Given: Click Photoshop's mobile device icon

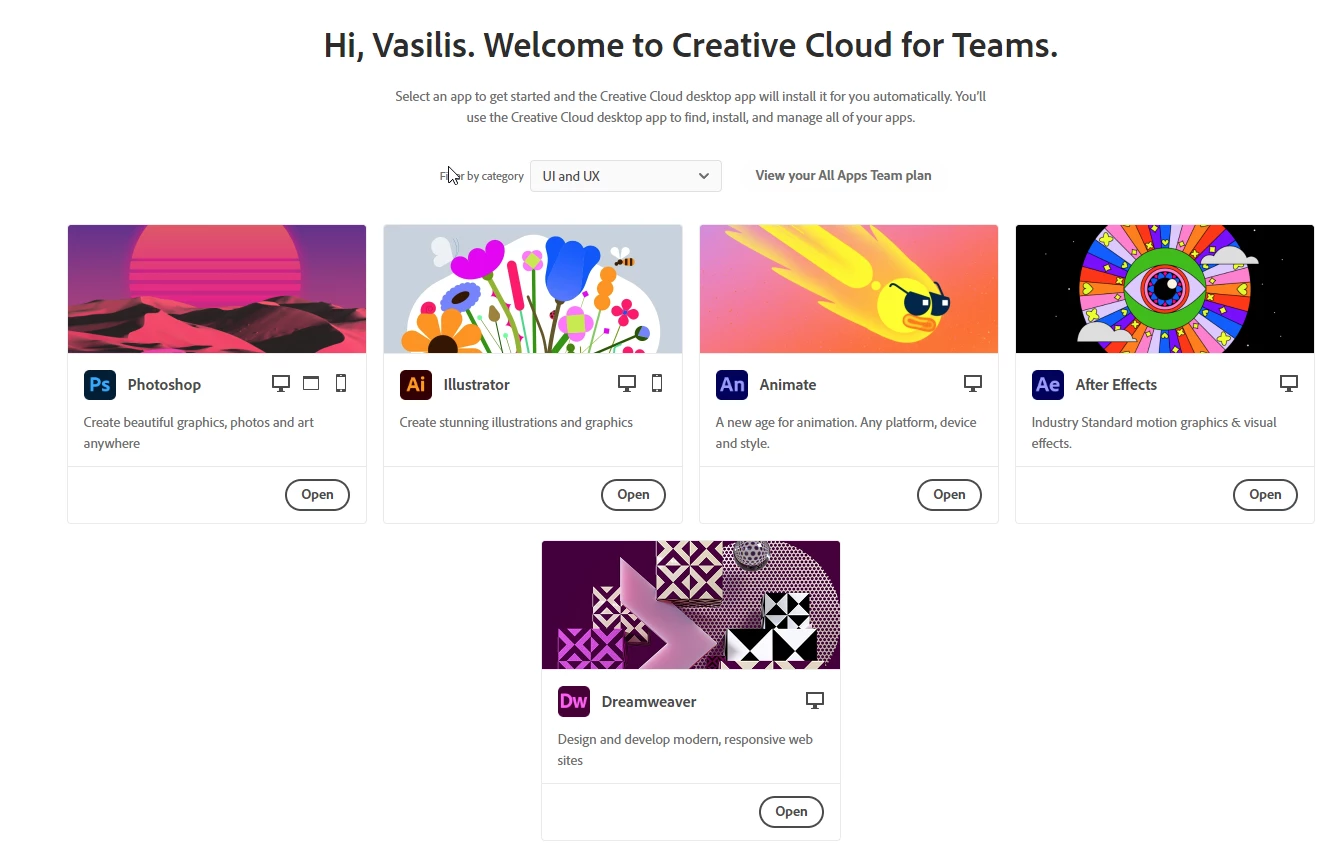Looking at the screenshot, I should coord(341,383).
